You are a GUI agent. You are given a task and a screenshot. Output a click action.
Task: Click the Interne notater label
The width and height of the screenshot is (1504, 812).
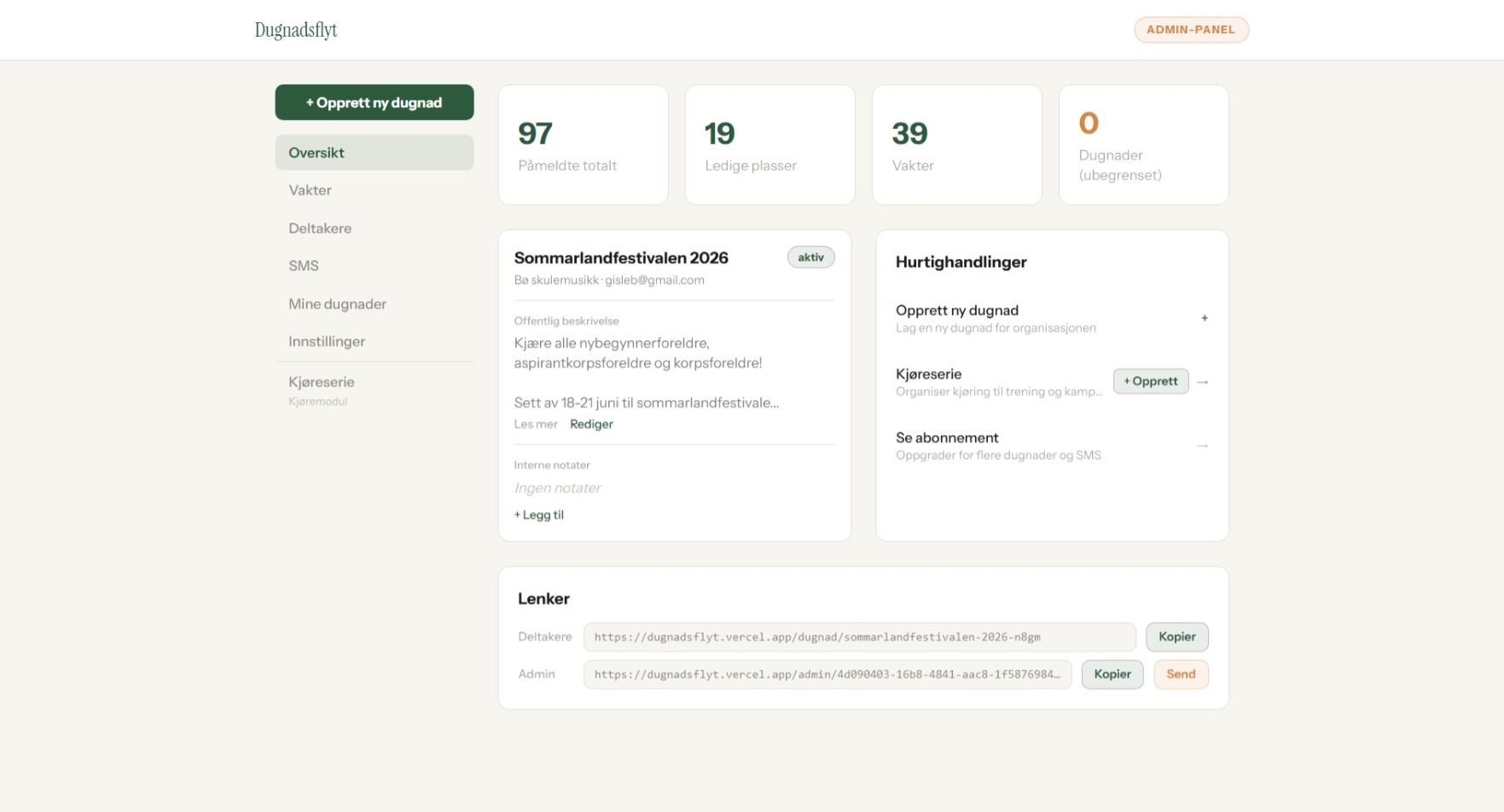pos(552,466)
